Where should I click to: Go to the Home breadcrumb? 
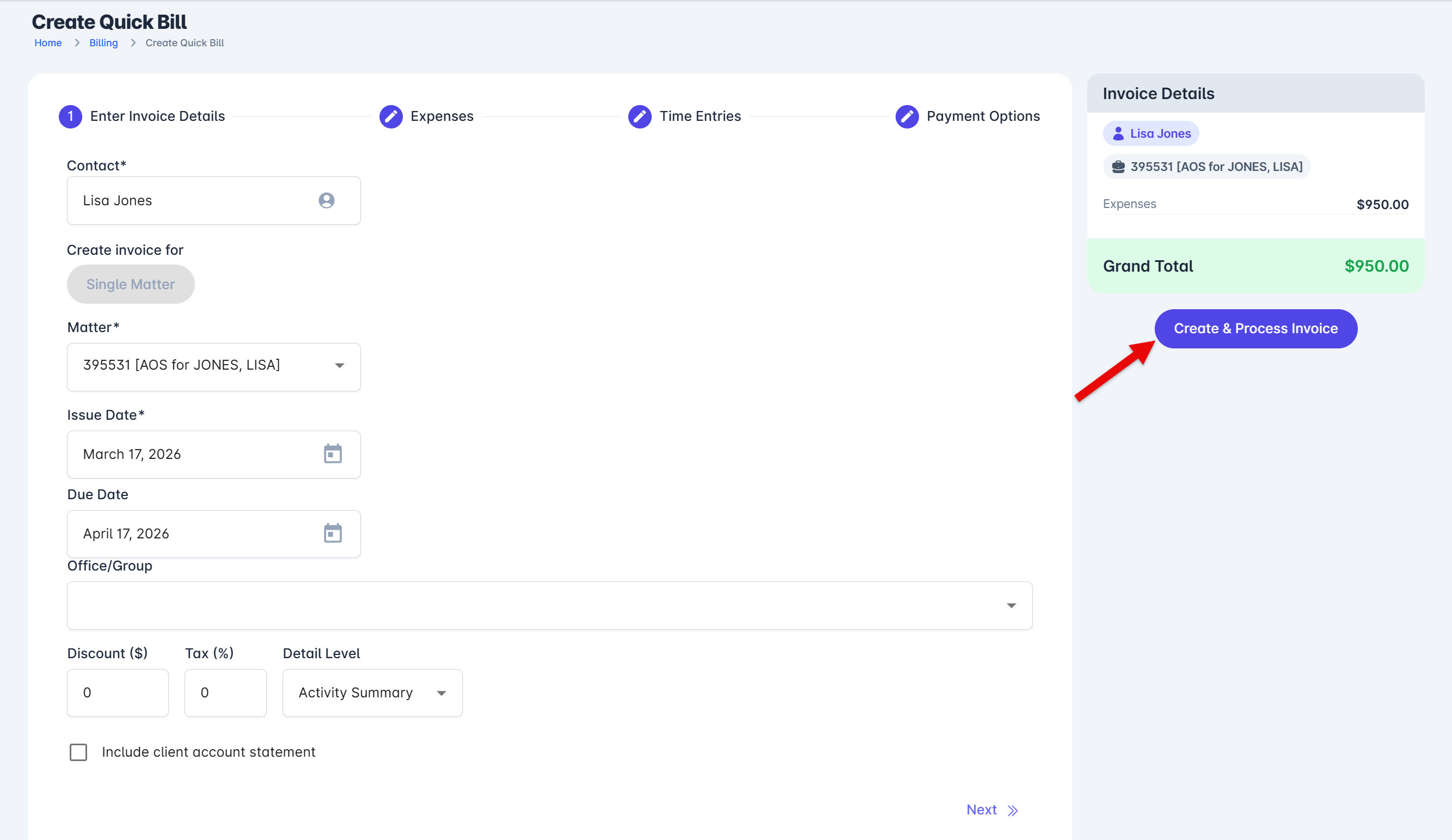48,42
